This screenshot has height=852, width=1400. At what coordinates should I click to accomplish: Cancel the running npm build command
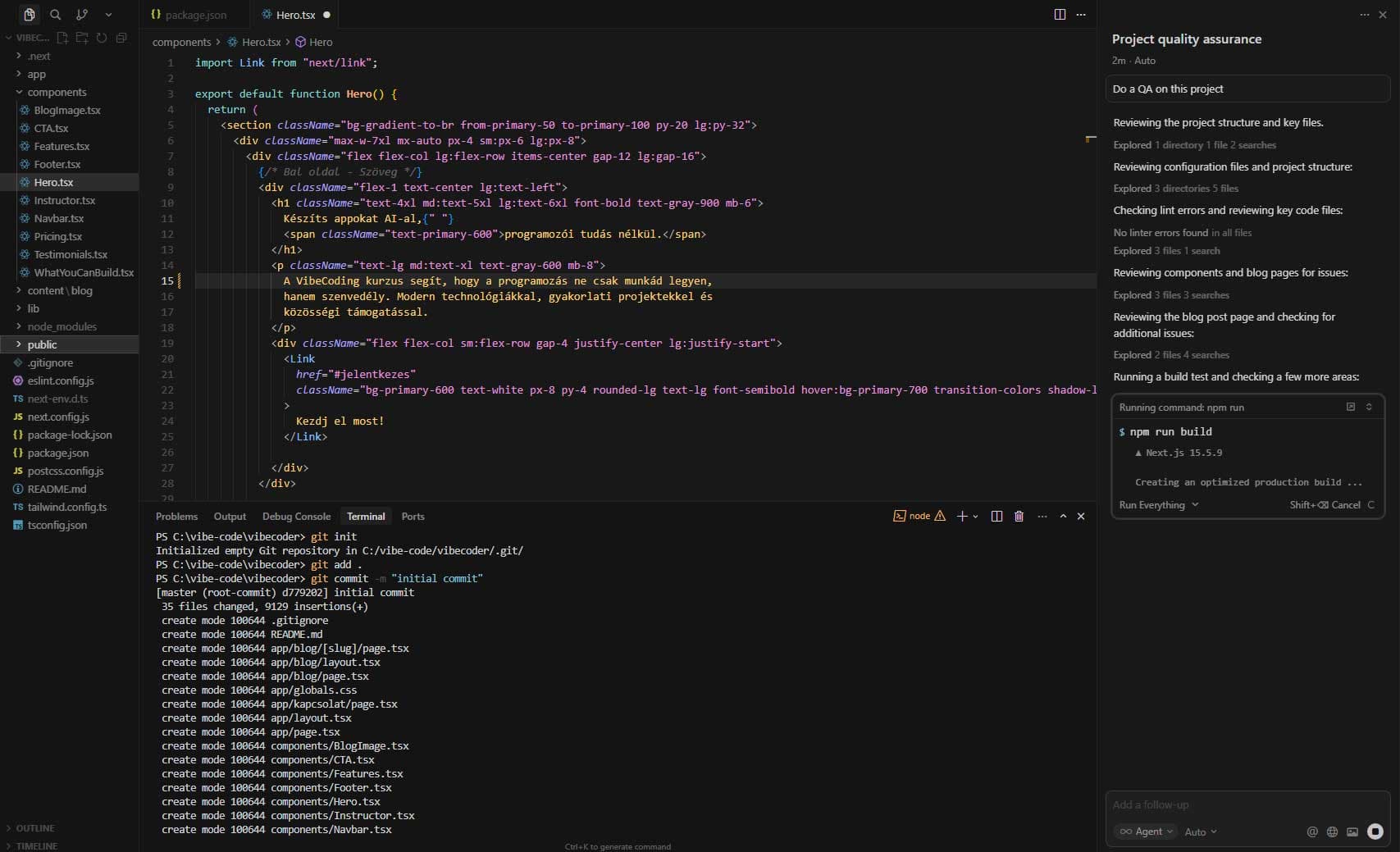(1345, 505)
